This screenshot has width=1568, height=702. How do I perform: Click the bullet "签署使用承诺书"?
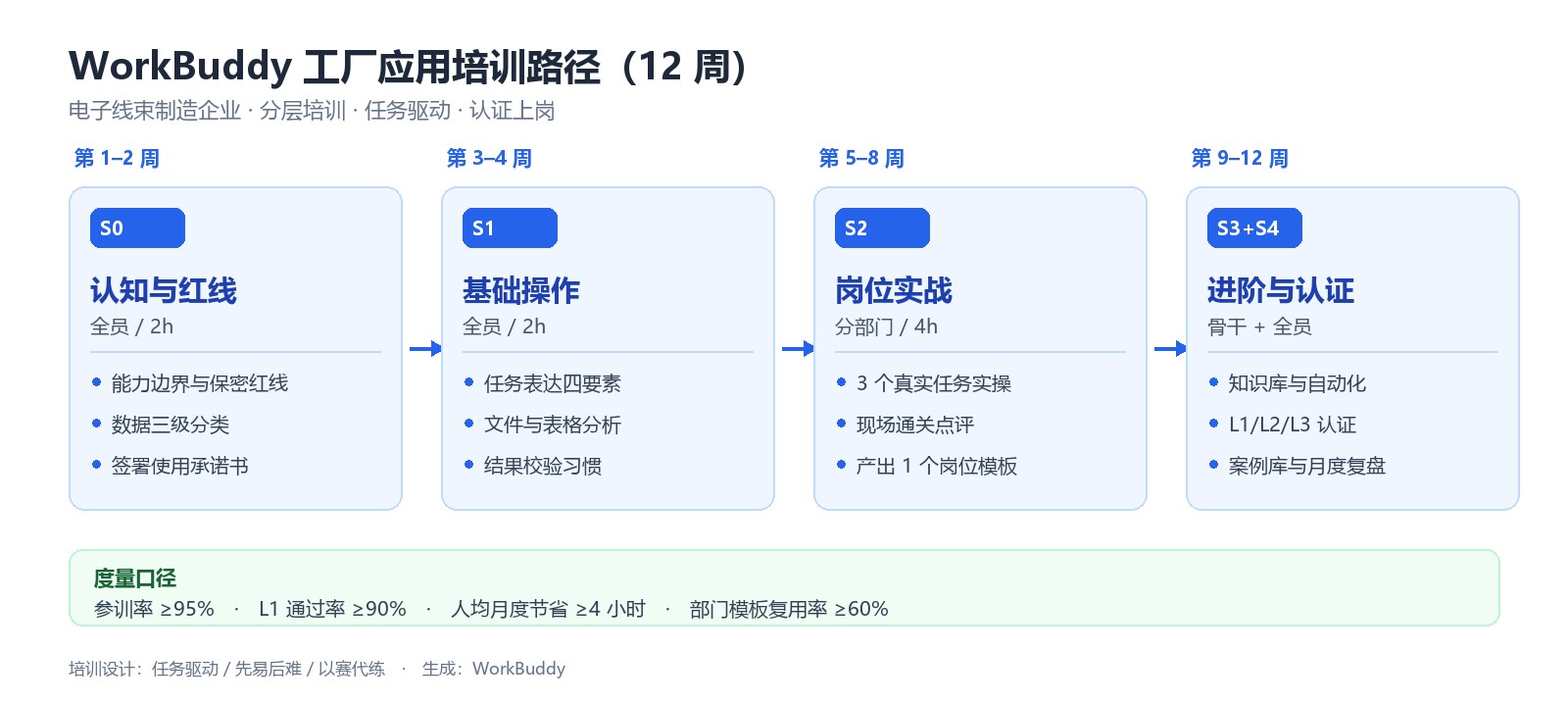pyautogui.click(x=180, y=466)
